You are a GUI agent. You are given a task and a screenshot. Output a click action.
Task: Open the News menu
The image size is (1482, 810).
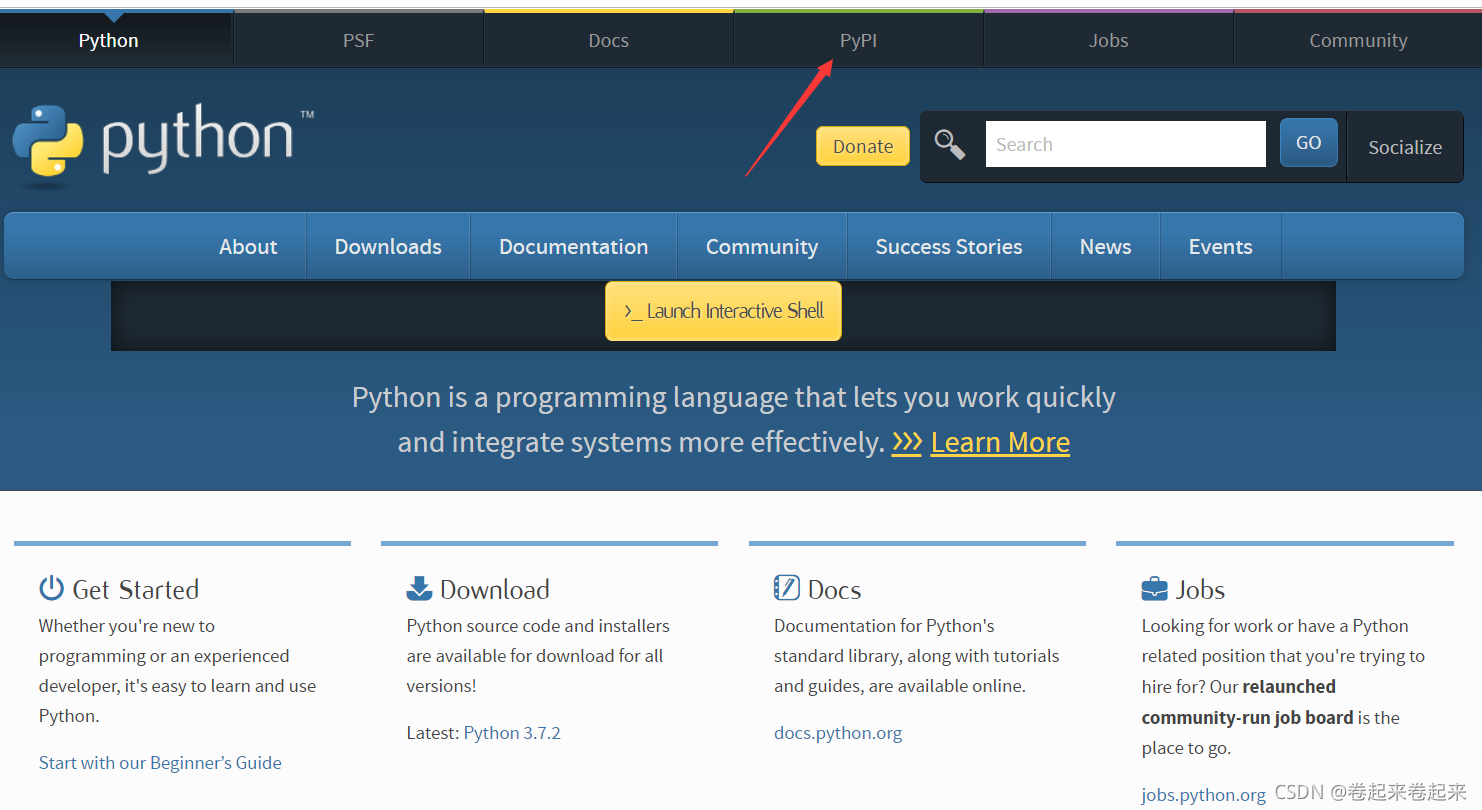[1106, 247]
